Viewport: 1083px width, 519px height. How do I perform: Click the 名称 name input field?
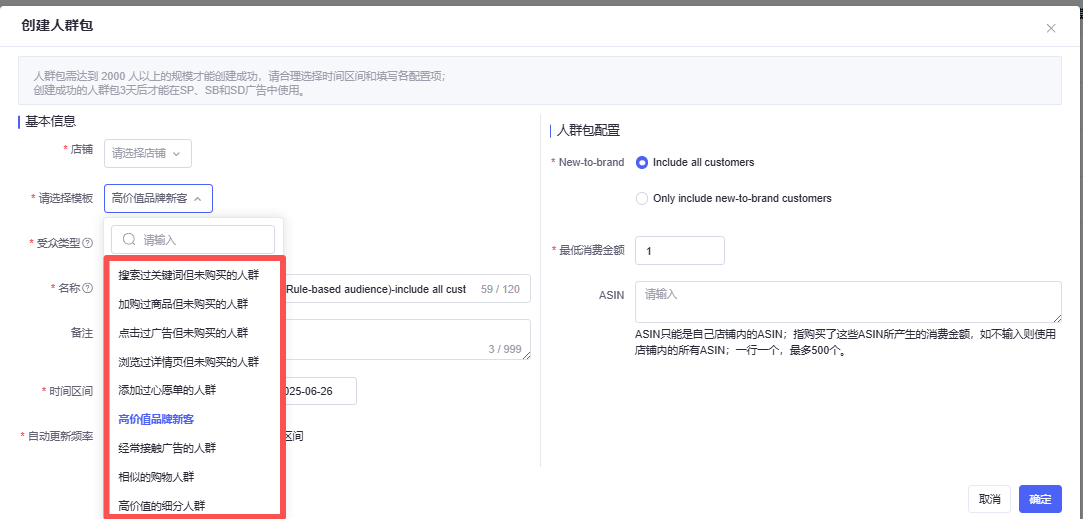pyautogui.click(x=406, y=289)
